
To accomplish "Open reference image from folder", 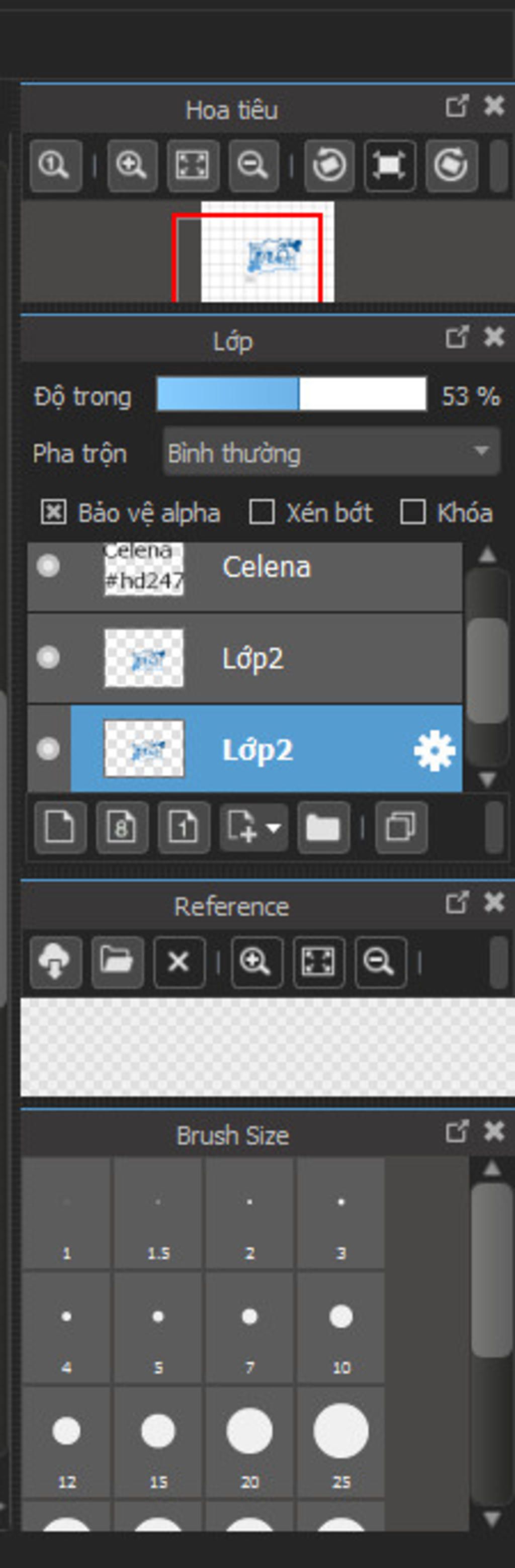I will tap(118, 963).
